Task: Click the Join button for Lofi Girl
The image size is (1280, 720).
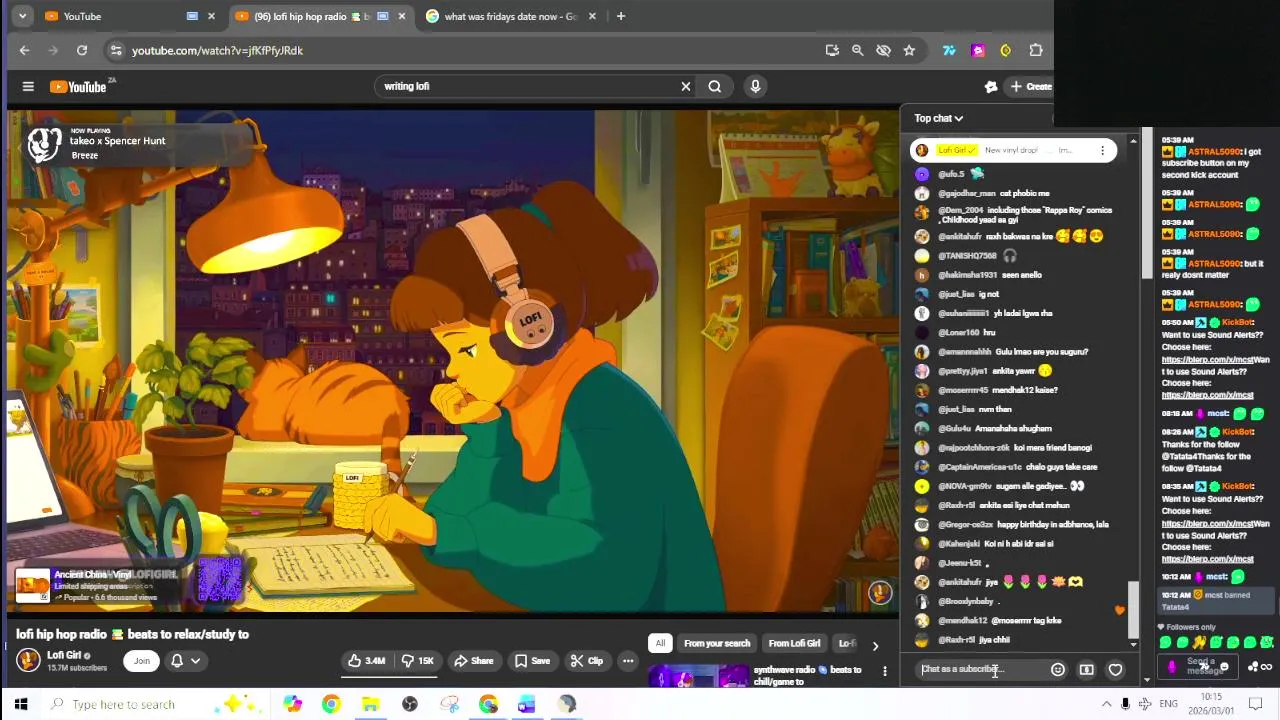Action: point(142,661)
